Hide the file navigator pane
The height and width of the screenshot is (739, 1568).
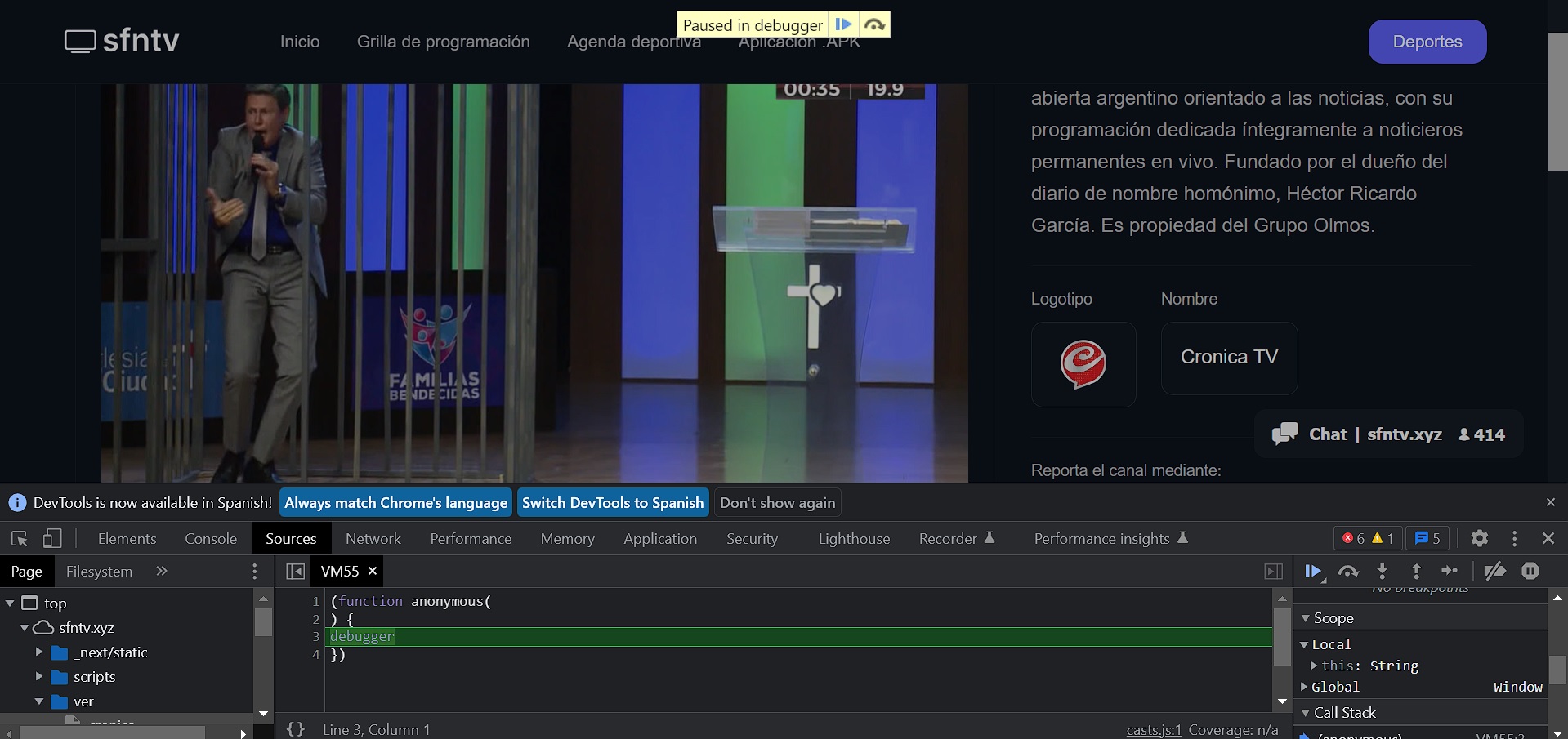point(296,572)
